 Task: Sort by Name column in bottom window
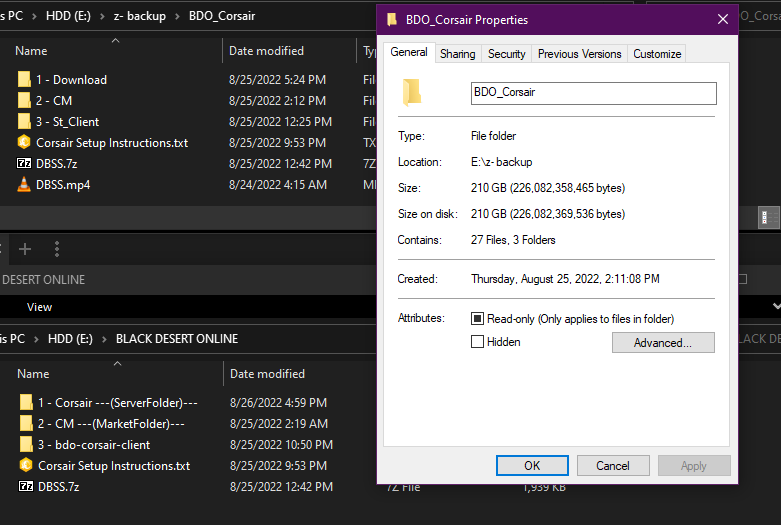[33, 374]
